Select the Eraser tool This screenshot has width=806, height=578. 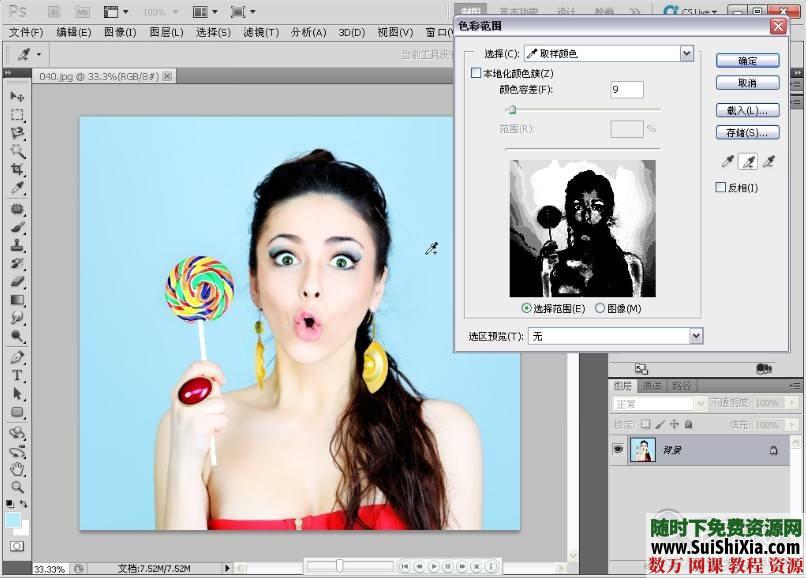pos(17,282)
